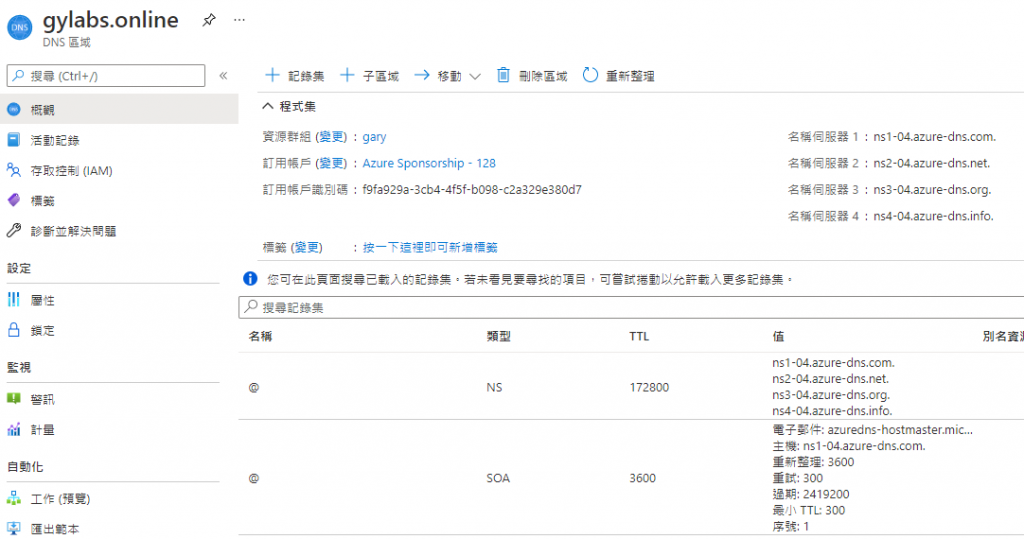Select name server ns1-04.azure-dns.com. in essentials
This screenshot has height=539, width=1024.
click(x=935, y=137)
